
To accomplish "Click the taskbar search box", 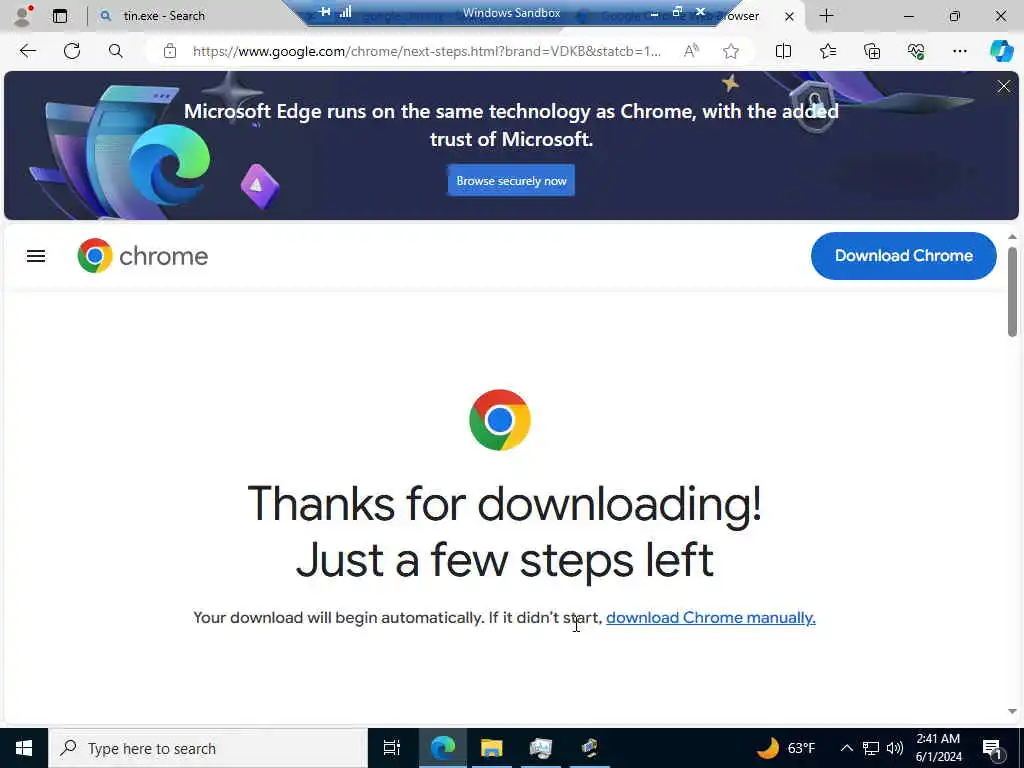I will pyautogui.click(x=208, y=748).
